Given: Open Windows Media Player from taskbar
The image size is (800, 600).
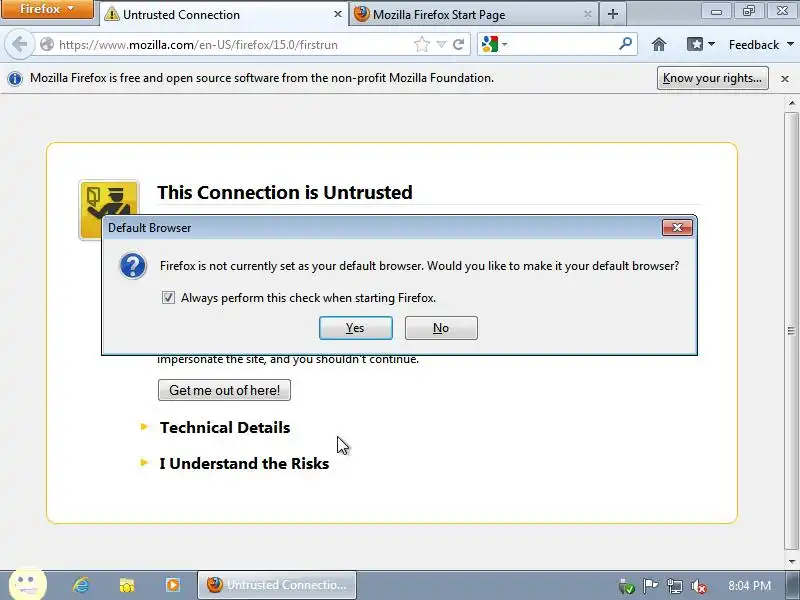Looking at the screenshot, I should coord(172,585).
